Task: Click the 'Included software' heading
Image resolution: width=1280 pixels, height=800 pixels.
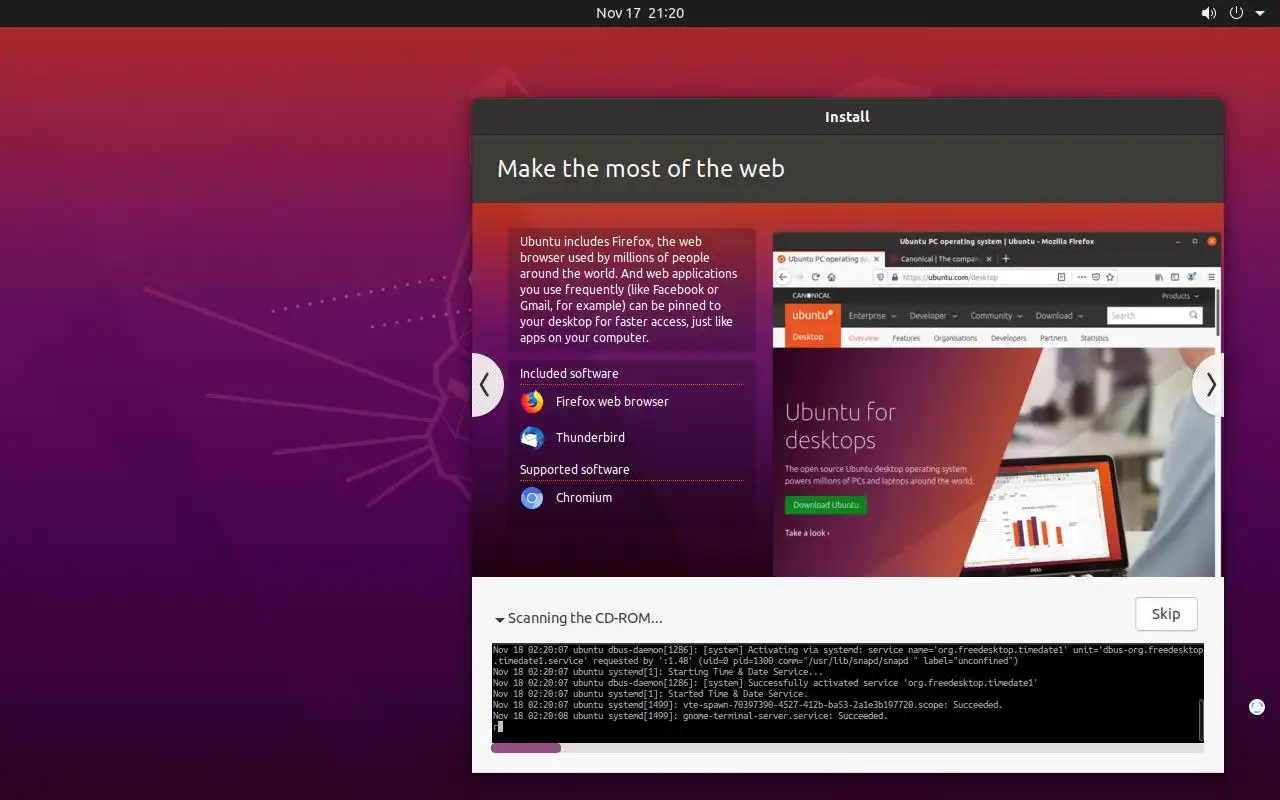Action: [x=569, y=374]
